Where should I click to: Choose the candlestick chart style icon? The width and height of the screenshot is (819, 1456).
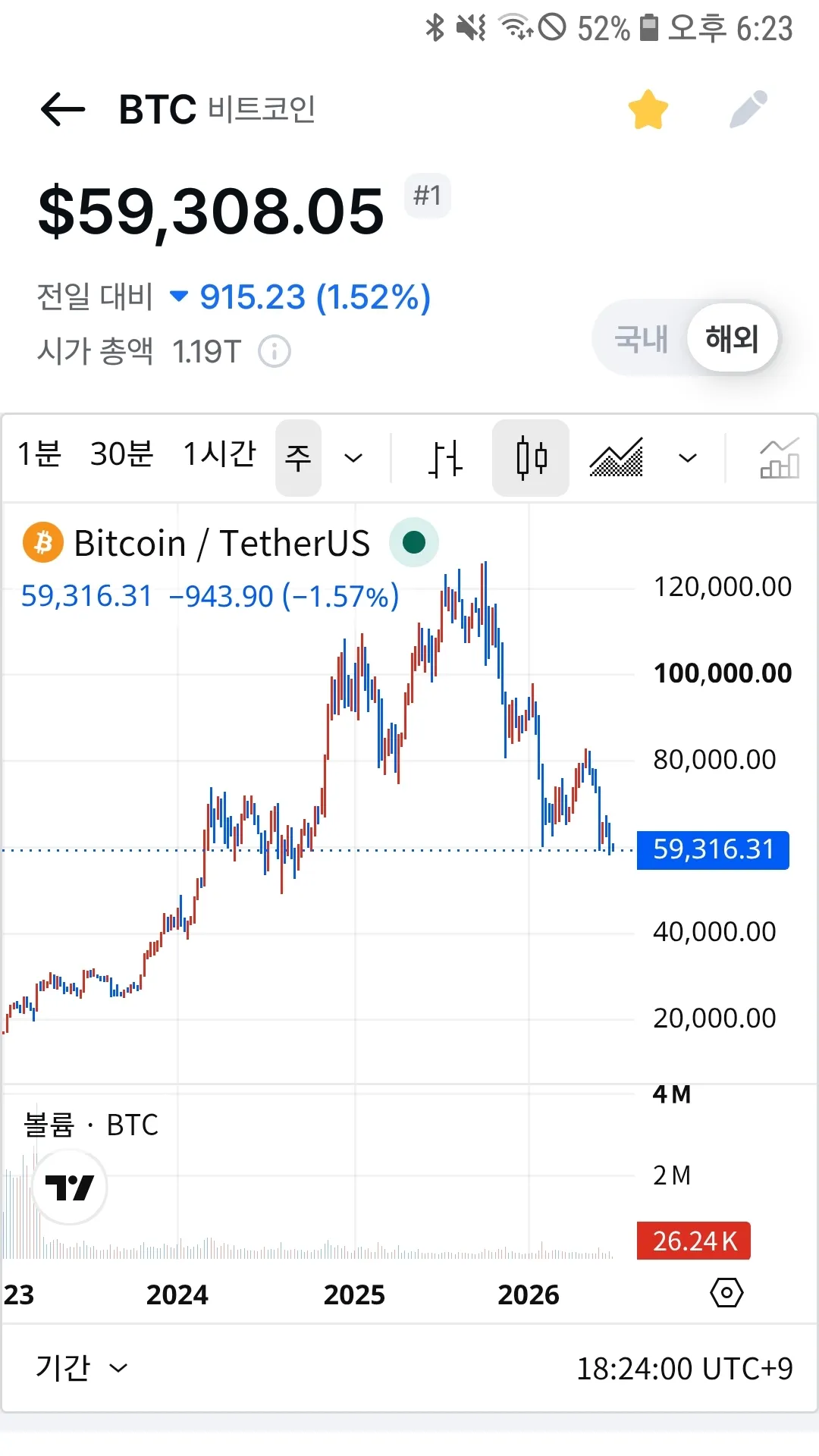click(531, 458)
